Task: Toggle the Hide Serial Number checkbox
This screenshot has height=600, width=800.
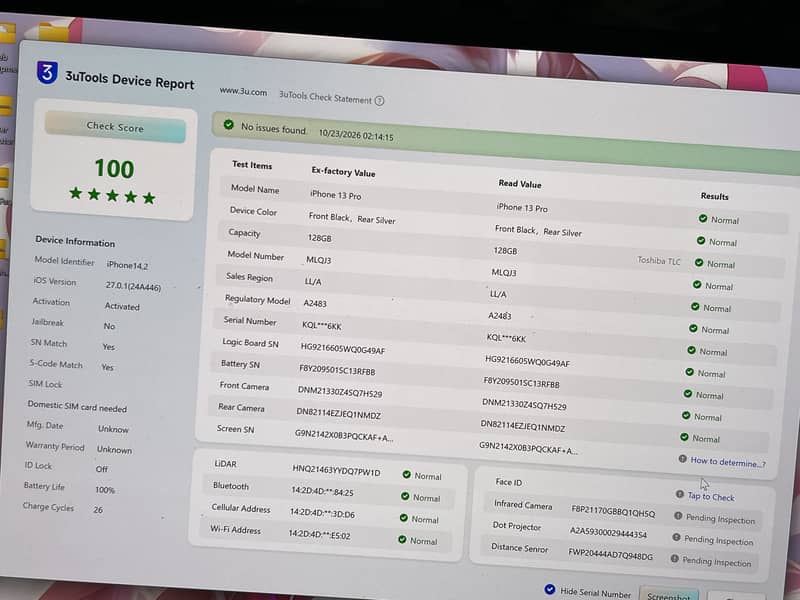Action: tap(549, 589)
